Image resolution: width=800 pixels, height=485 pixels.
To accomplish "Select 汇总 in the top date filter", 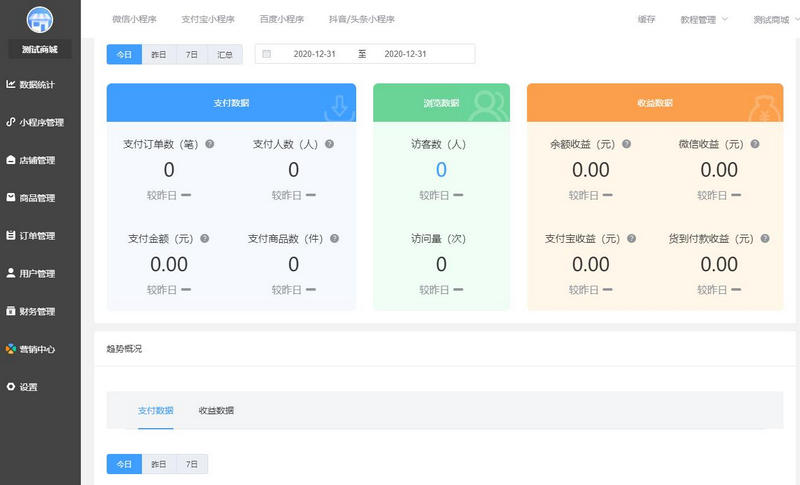I will click(225, 54).
